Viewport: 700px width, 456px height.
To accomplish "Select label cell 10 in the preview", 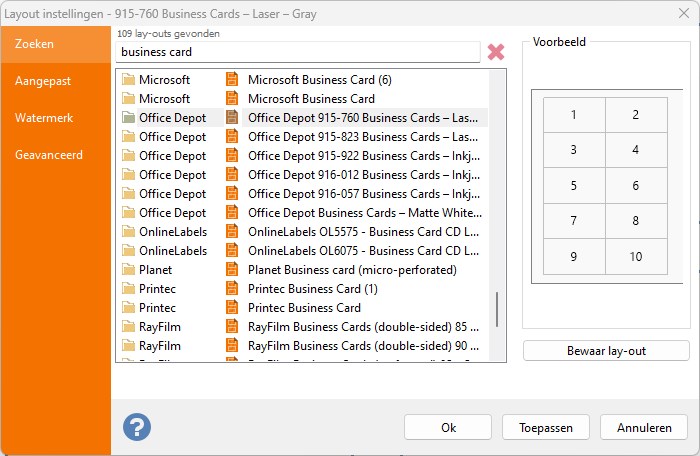I will [636, 256].
